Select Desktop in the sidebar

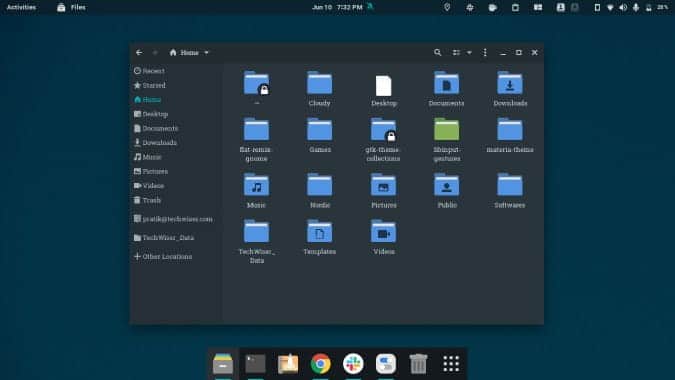click(151, 114)
